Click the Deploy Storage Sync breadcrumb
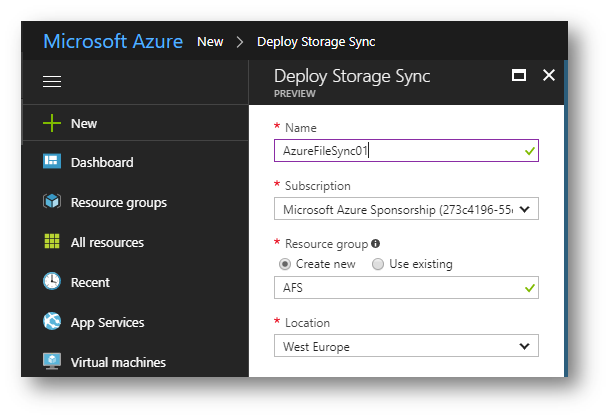This screenshot has width=610, height=419. [x=316, y=42]
